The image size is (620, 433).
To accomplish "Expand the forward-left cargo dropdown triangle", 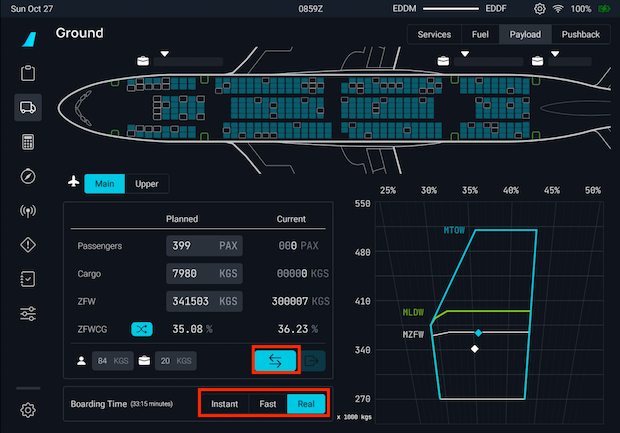I will pos(165,54).
